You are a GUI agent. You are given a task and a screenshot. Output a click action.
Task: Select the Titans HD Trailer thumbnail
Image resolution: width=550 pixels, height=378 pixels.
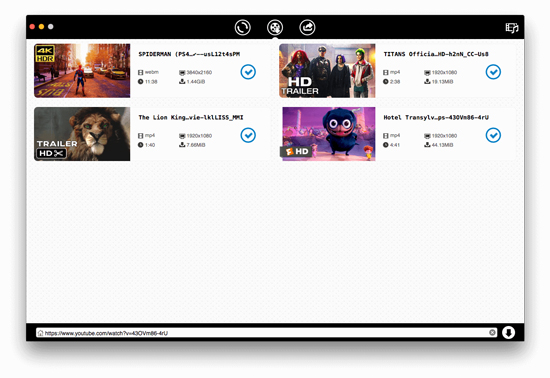coord(327,70)
